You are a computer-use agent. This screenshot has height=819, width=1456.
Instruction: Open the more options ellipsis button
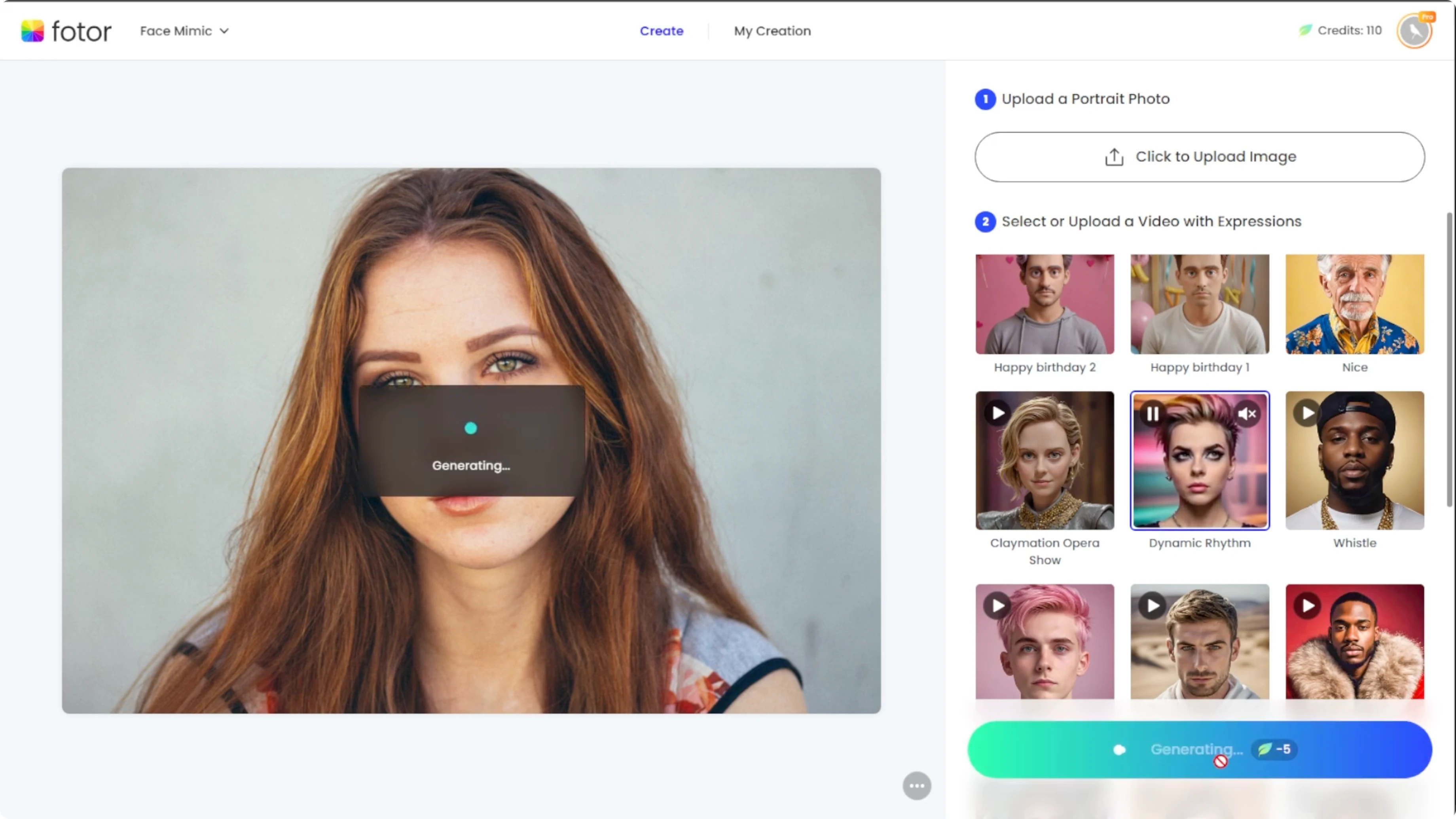click(917, 786)
